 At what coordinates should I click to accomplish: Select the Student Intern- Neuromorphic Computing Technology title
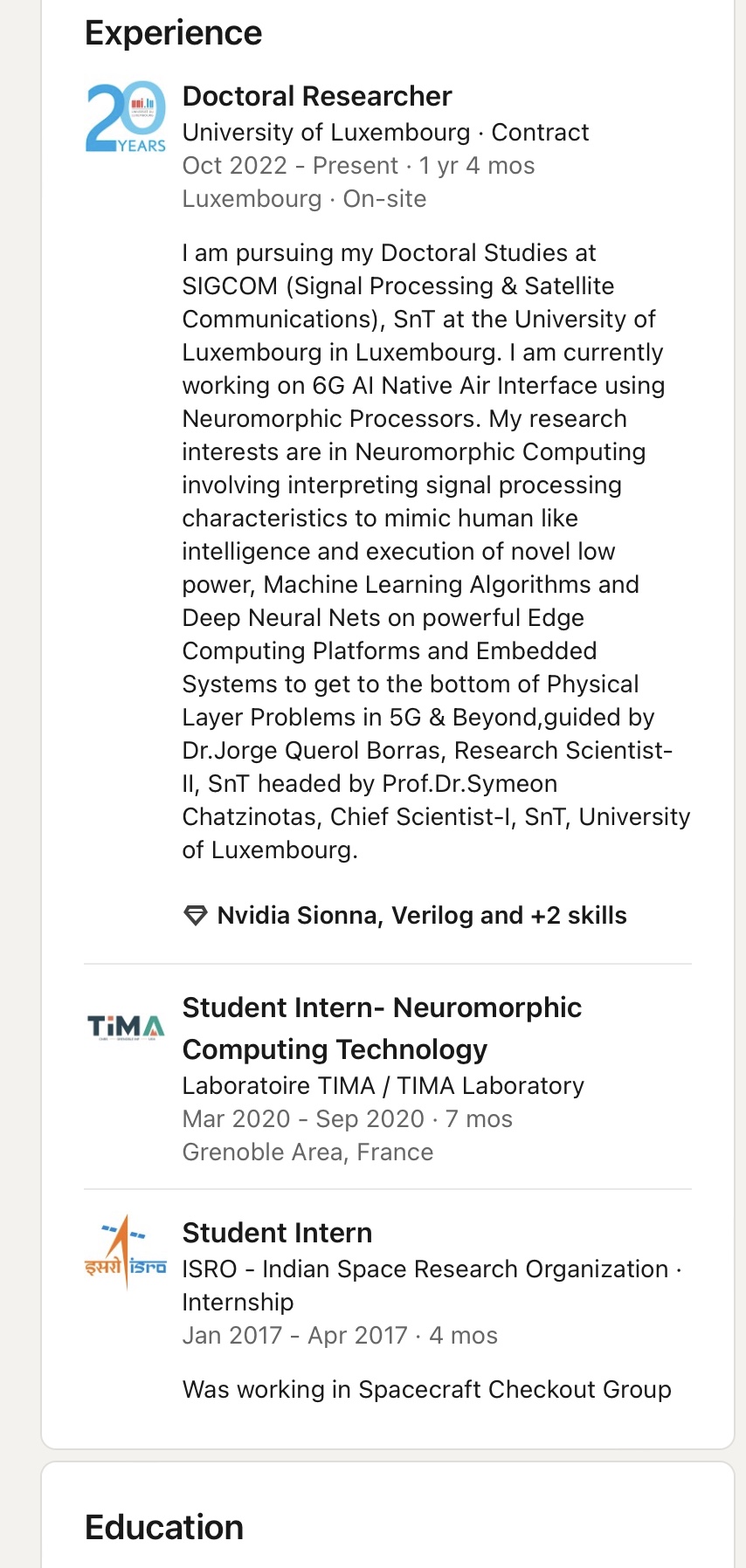point(382,1028)
